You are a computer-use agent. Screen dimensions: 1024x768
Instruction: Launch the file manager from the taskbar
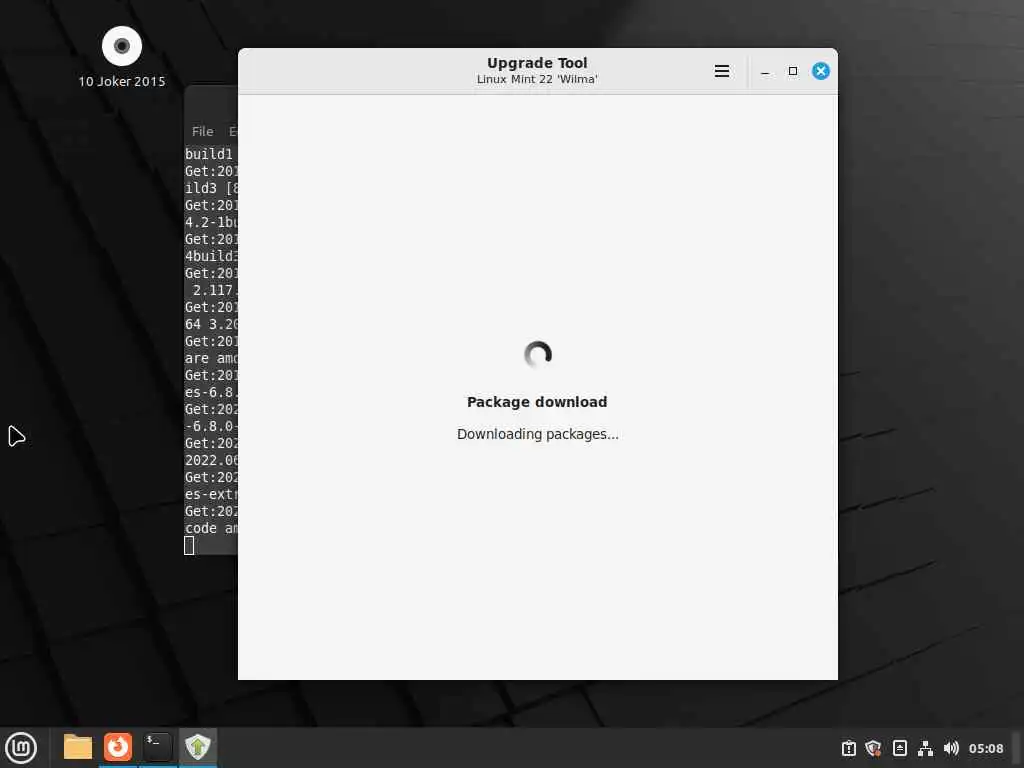pyautogui.click(x=78, y=747)
